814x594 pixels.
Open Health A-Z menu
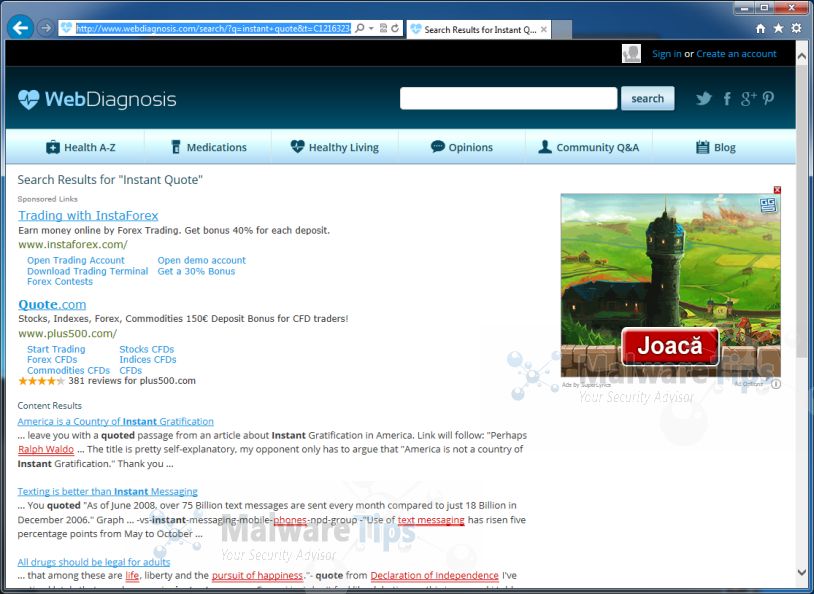coord(81,147)
